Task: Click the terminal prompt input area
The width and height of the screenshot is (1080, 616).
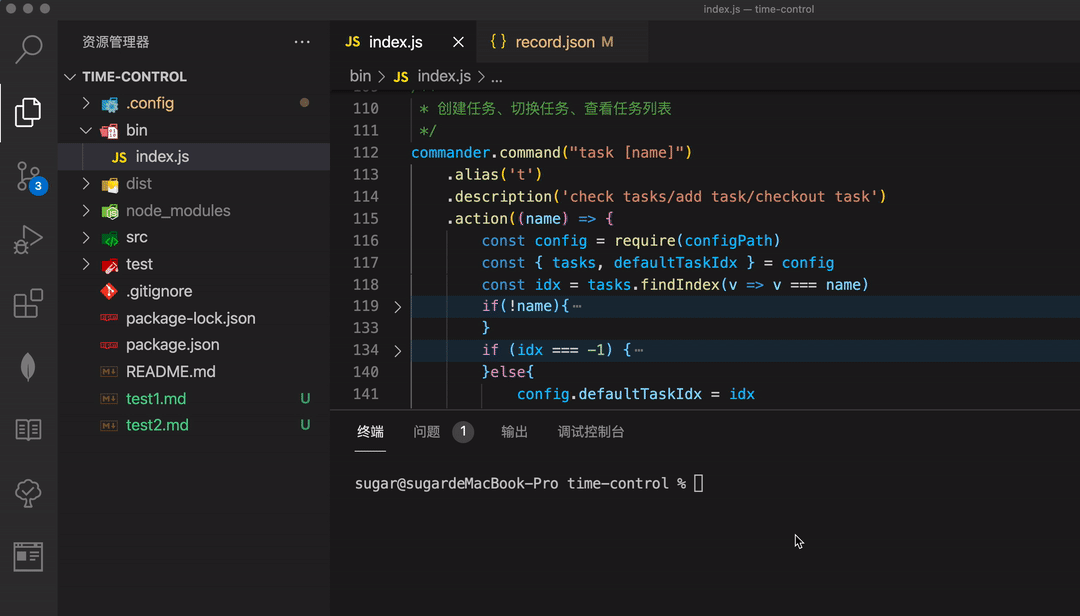Action: click(698, 484)
